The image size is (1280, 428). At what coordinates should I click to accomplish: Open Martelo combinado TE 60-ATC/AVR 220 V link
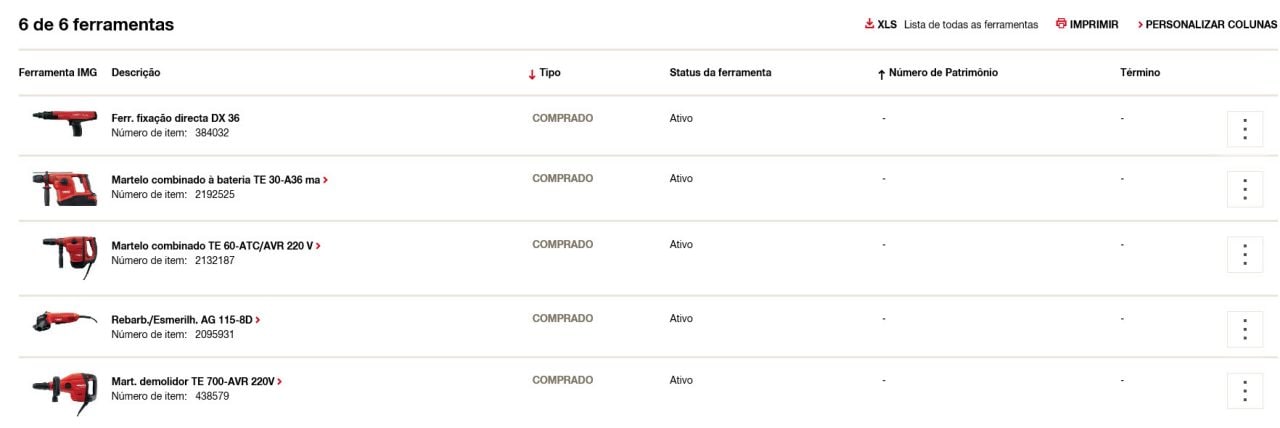(216, 246)
